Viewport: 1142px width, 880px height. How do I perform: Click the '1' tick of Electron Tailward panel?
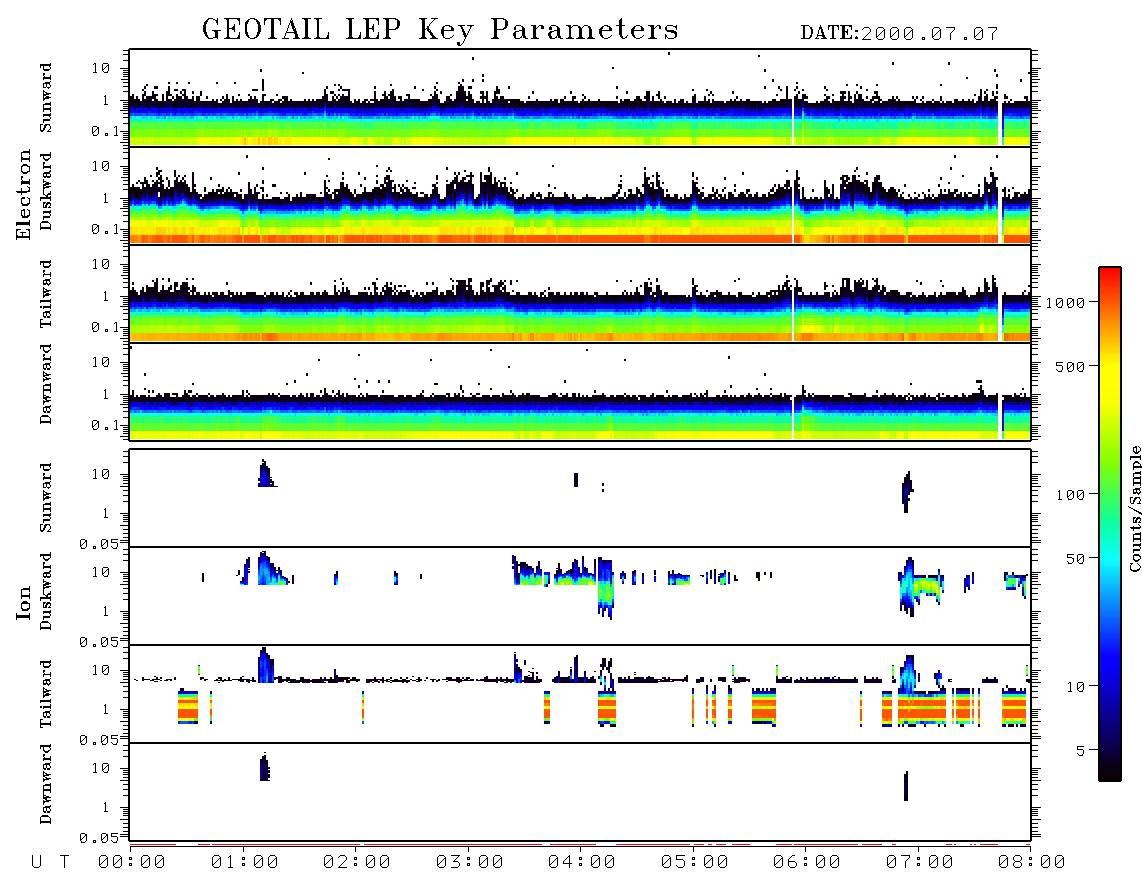tap(106, 296)
